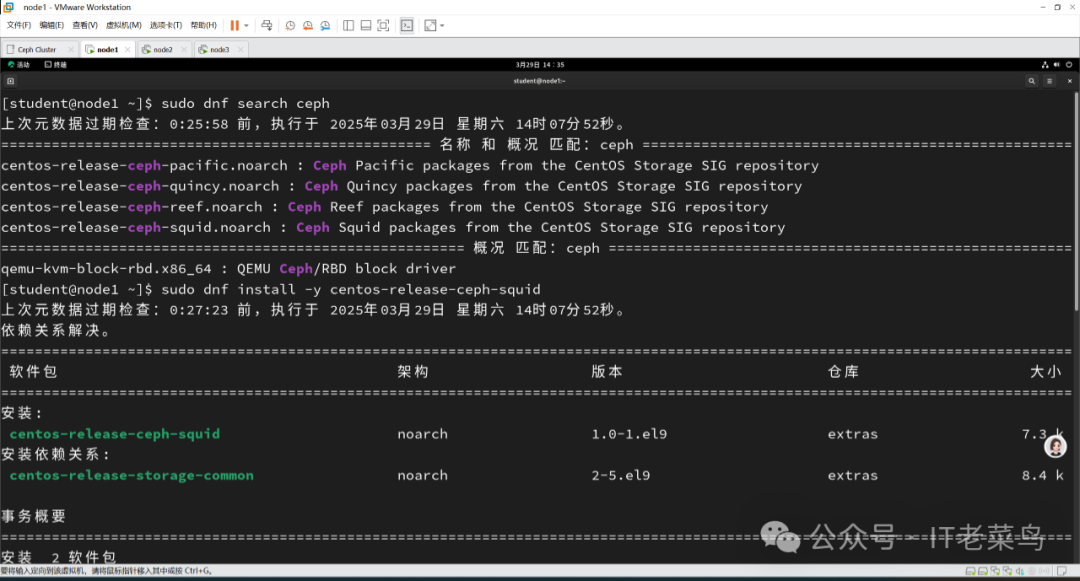Image resolution: width=1080 pixels, height=581 pixels.
Task: Click the Send Ctrl+Alt+Del toolbar icon
Action: [x=267, y=25]
